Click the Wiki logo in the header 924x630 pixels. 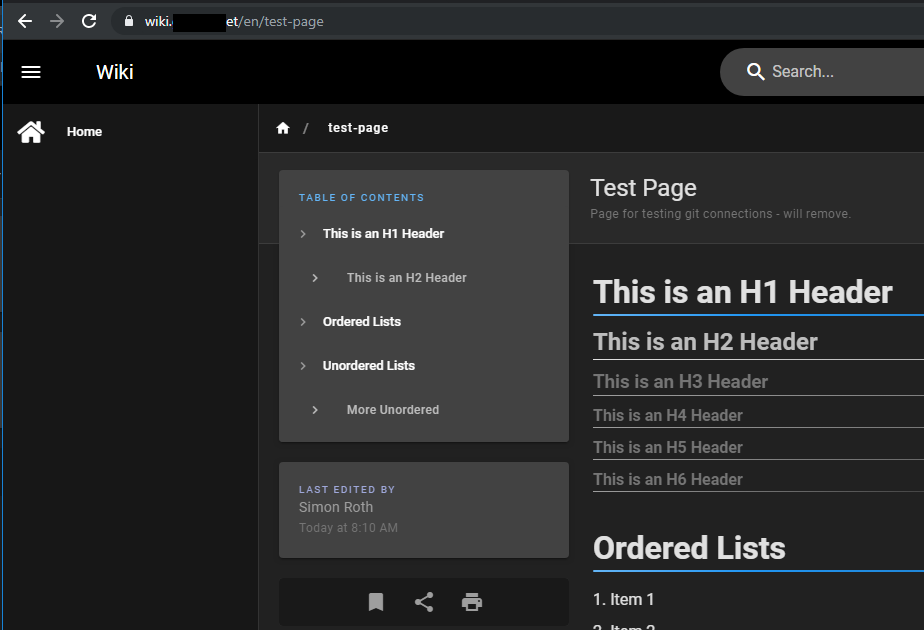tap(114, 71)
